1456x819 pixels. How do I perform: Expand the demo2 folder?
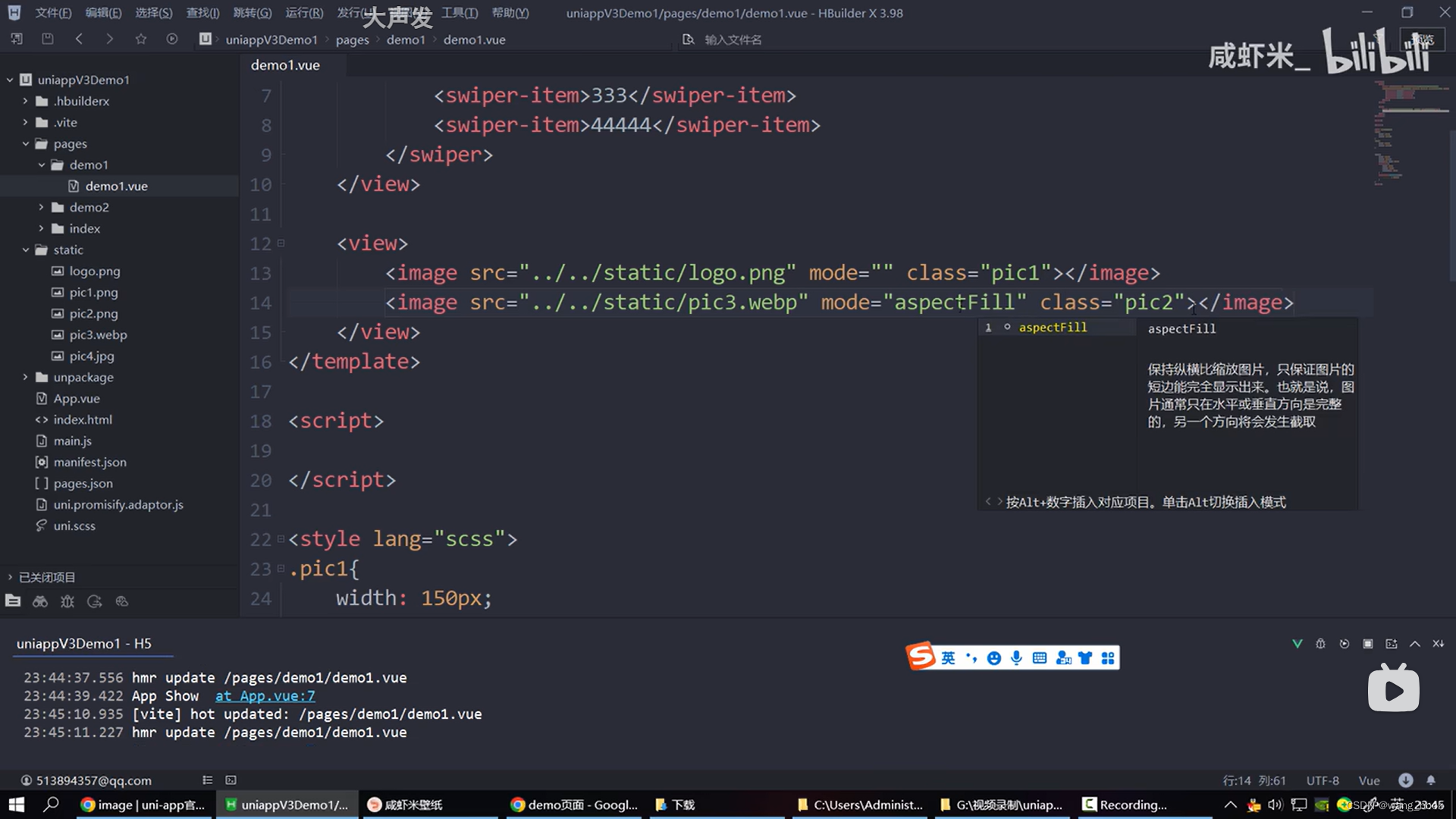41,207
